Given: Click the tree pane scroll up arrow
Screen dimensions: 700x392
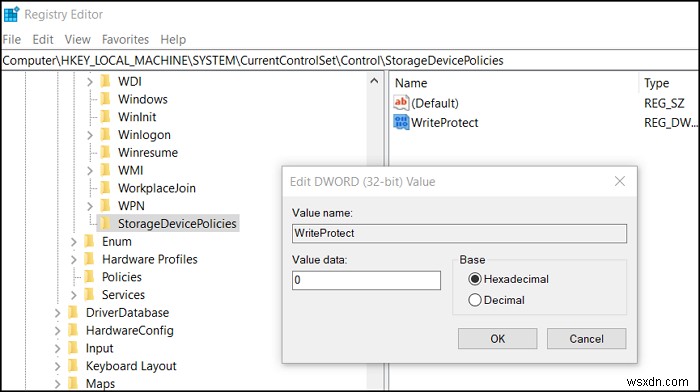Looking at the screenshot, I should pyautogui.click(x=375, y=81).
